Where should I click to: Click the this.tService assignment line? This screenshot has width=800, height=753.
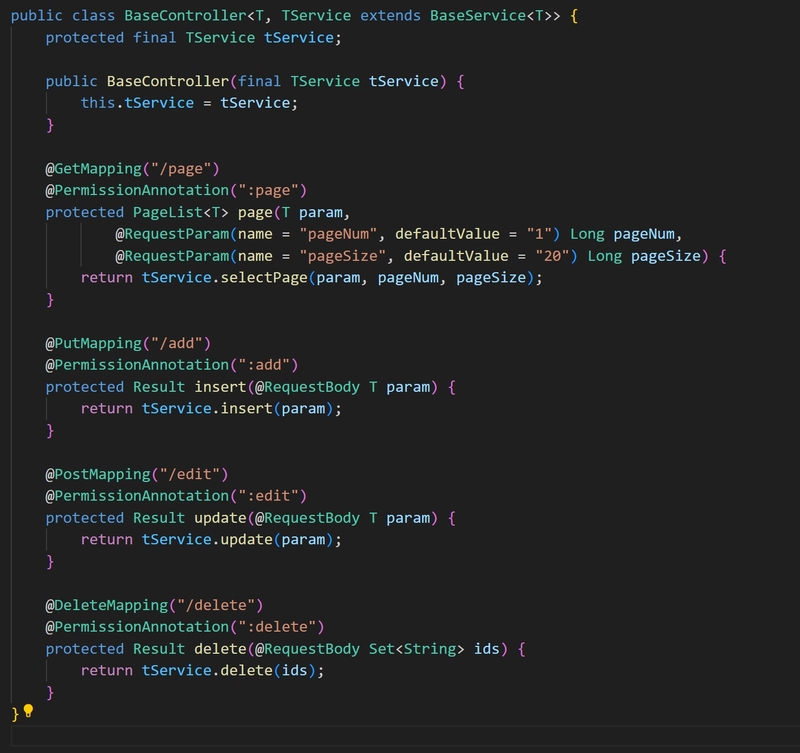[189, 103]
